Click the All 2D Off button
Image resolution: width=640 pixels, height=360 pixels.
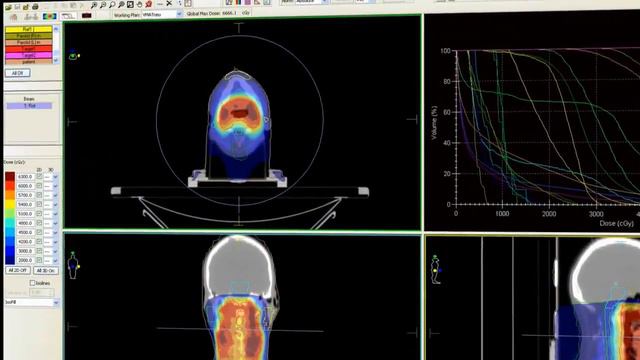(18, 271)
